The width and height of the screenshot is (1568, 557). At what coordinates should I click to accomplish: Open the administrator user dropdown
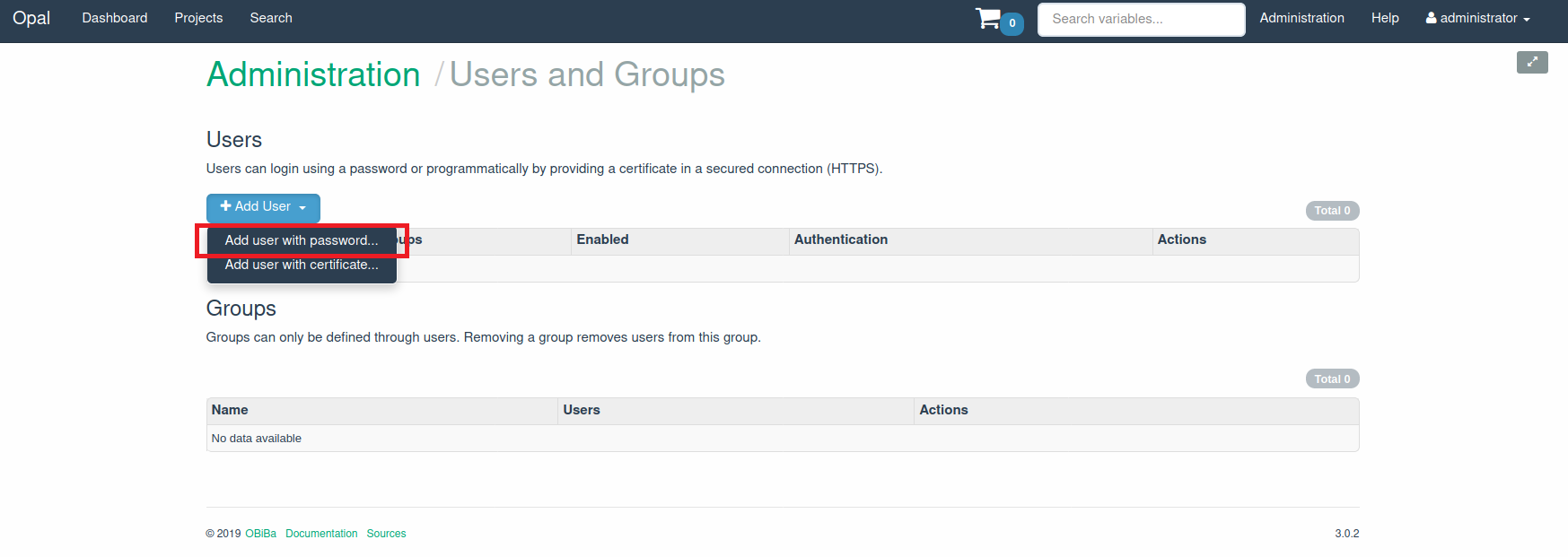click(x=1476, y=18)
